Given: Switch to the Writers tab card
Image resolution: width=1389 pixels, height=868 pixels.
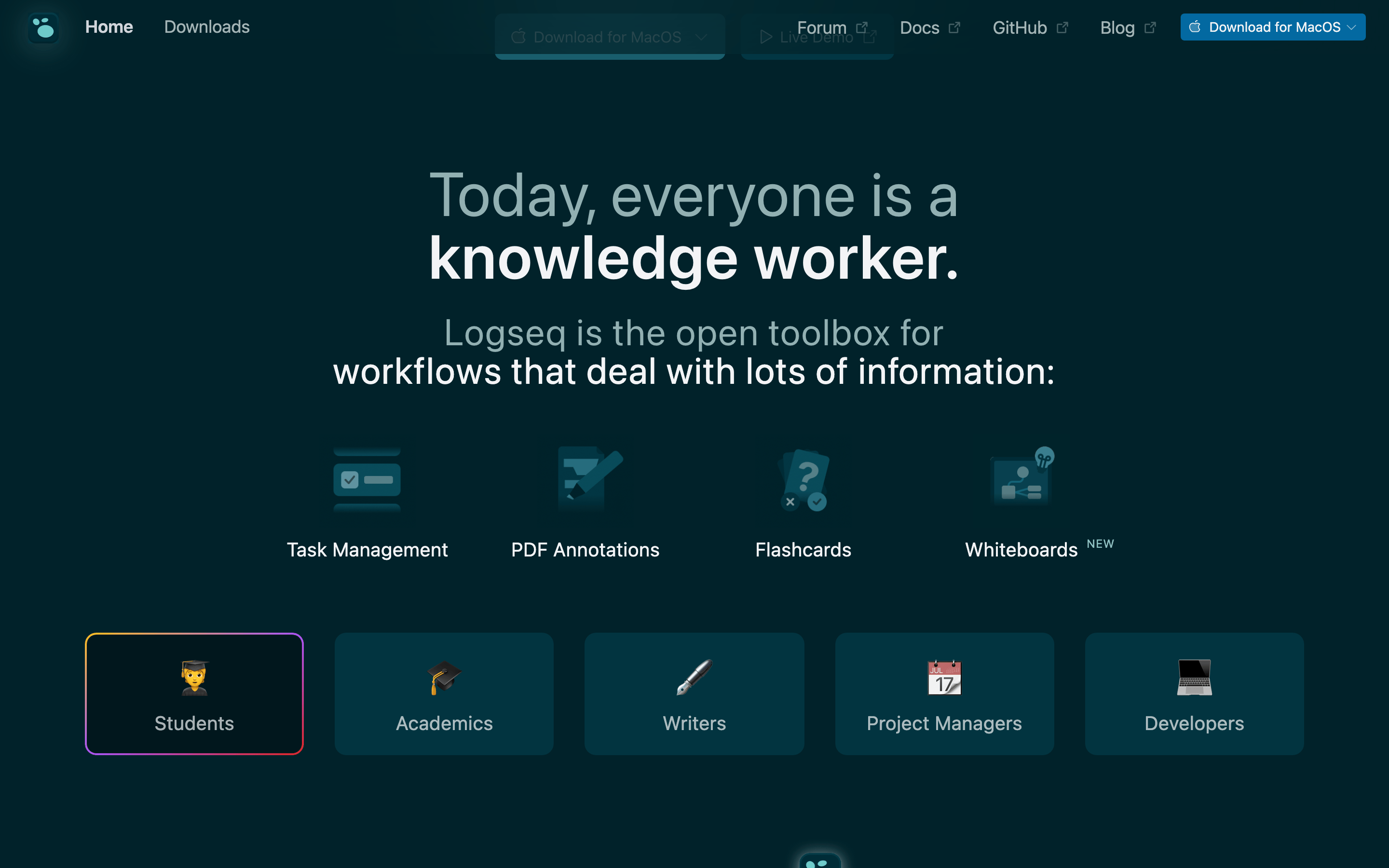Looking at the screenshot, I should tap(694, 693).
